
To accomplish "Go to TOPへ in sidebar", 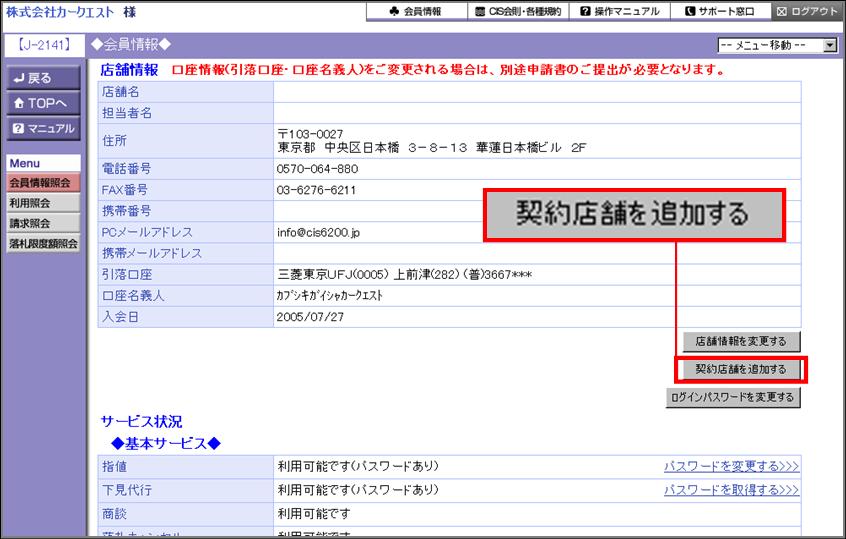I will (44, 103).
